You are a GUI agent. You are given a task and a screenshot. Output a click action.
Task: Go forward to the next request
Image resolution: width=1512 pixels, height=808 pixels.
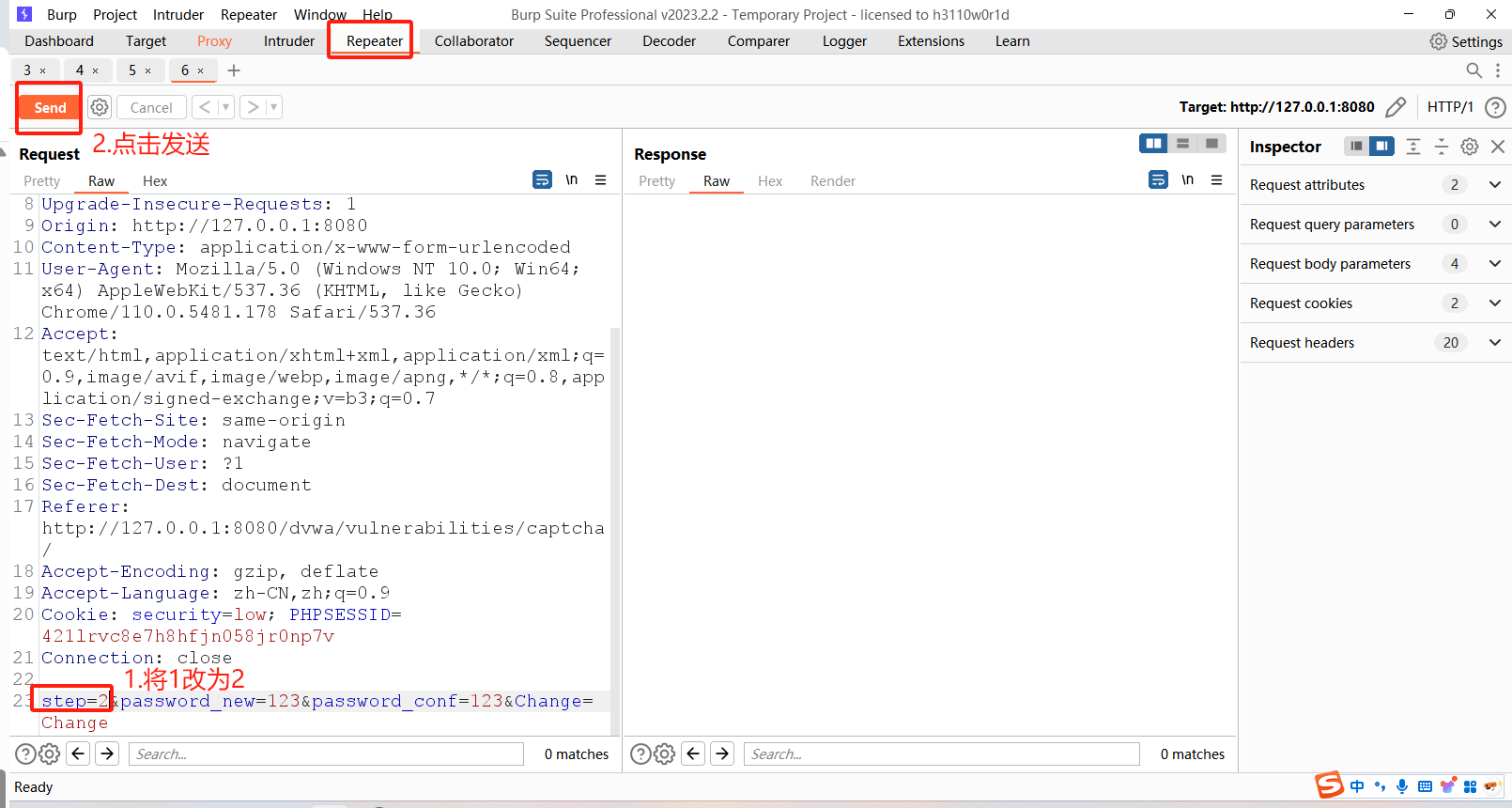tap(253, 107)
